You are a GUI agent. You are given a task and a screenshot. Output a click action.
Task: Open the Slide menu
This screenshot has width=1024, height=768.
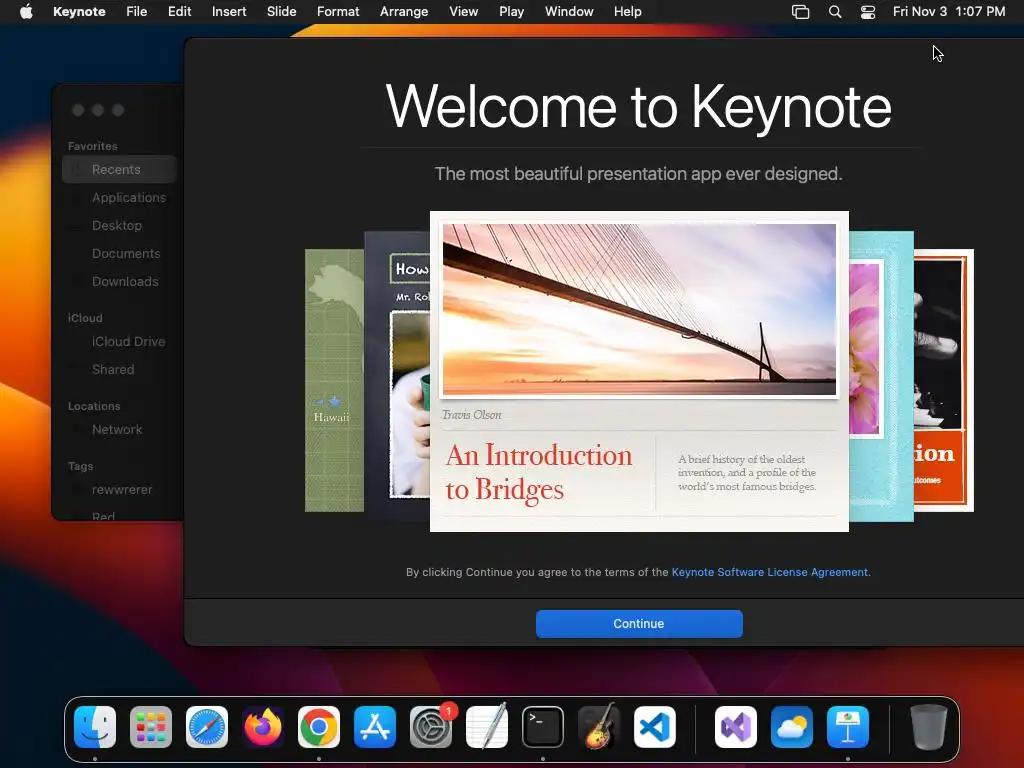point(281,12)
